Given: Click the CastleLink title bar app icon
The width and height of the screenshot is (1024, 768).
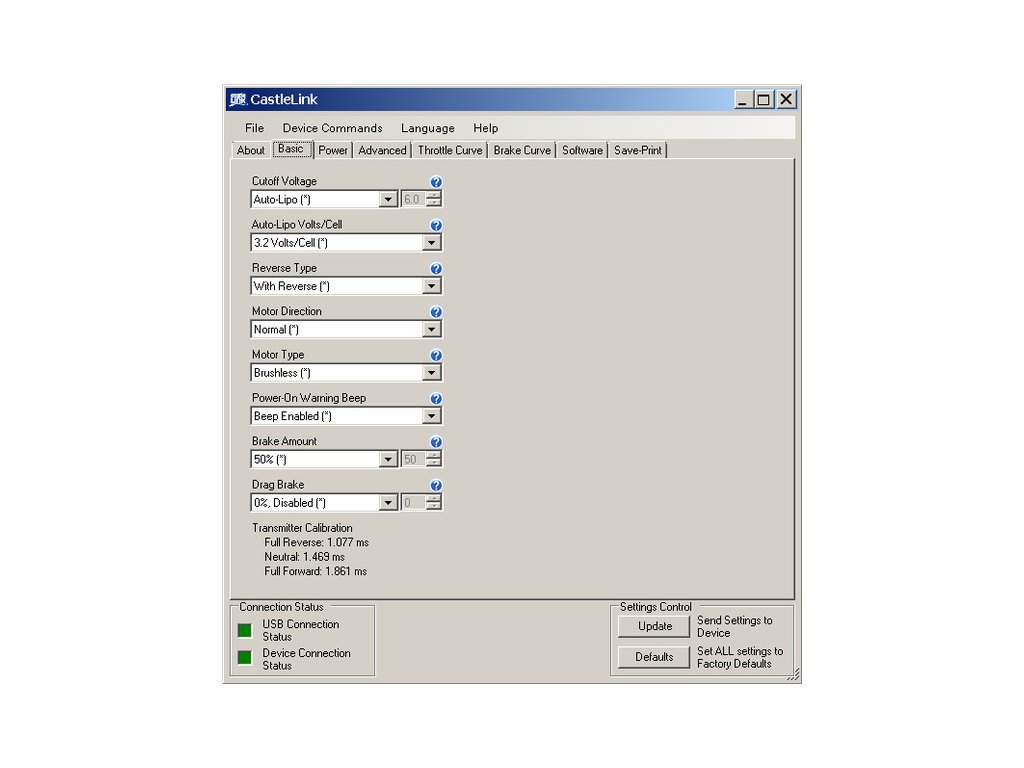Looking at the screenshot, I should pos(238,99).
